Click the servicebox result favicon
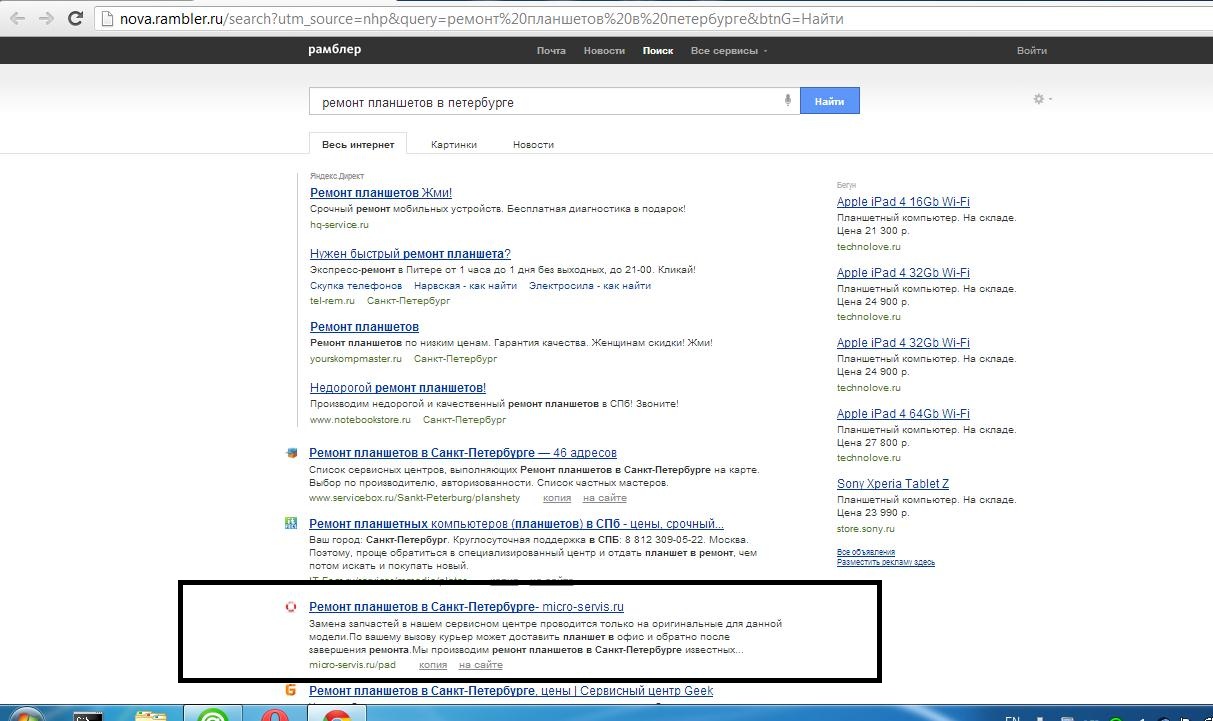This screenshot has height=721, width=1213. [x=291, y=453]
